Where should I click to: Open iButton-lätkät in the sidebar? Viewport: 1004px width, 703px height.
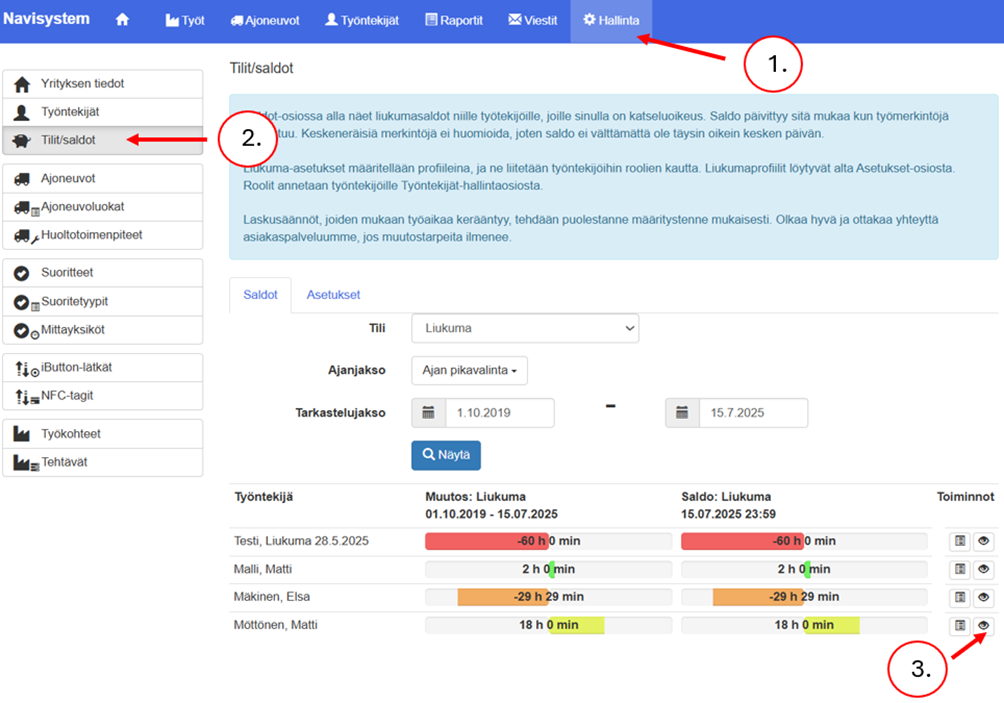coord(76,367)
